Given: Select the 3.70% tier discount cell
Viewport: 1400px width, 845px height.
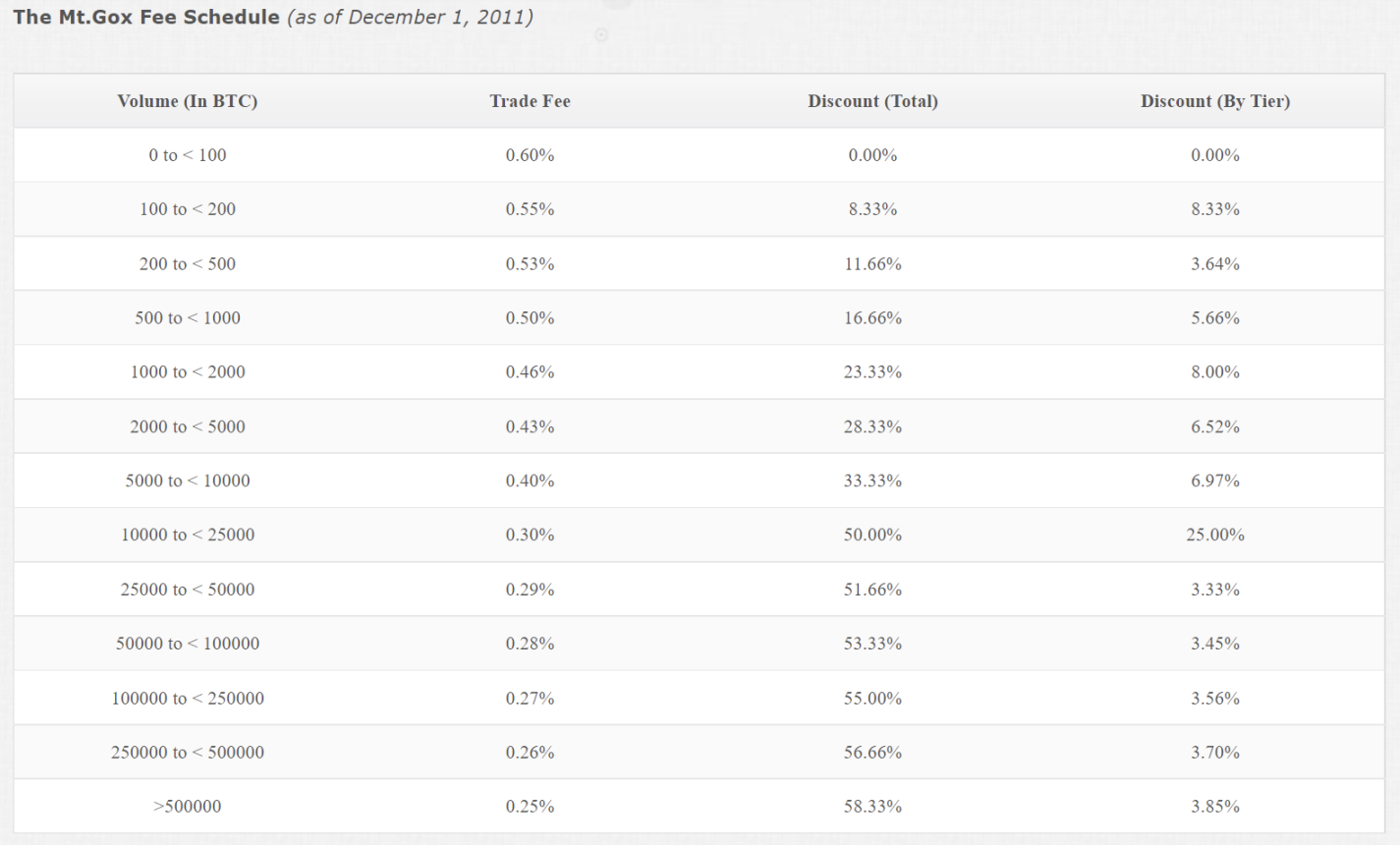Looking at the screenshot, I should (1214, 753).
